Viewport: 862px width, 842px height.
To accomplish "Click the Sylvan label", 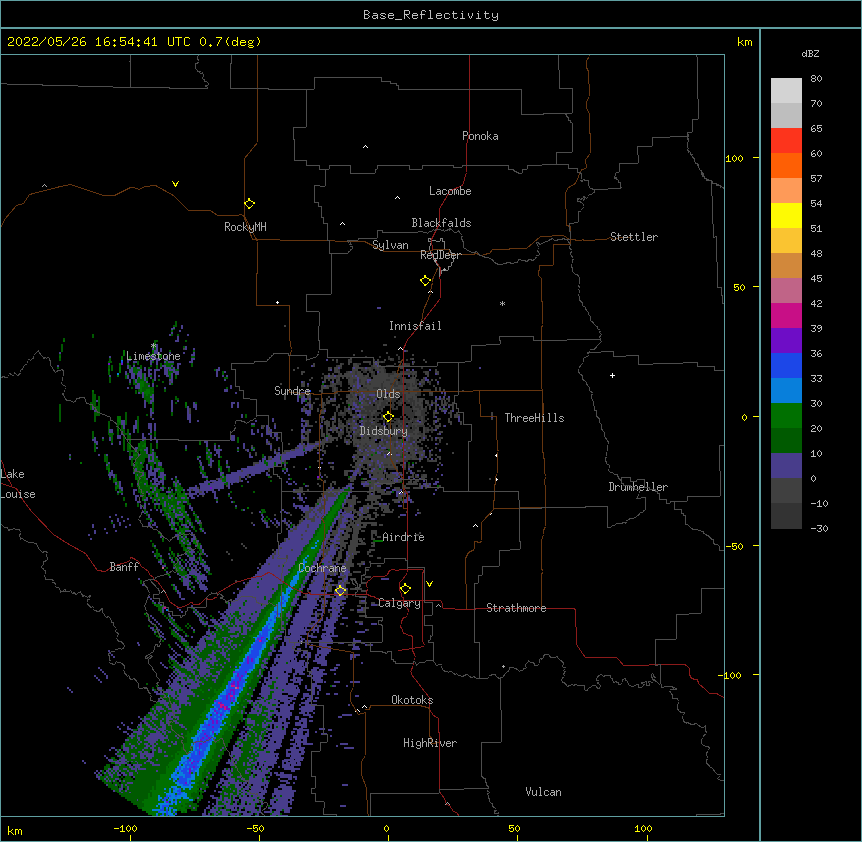I will (390, 245).
